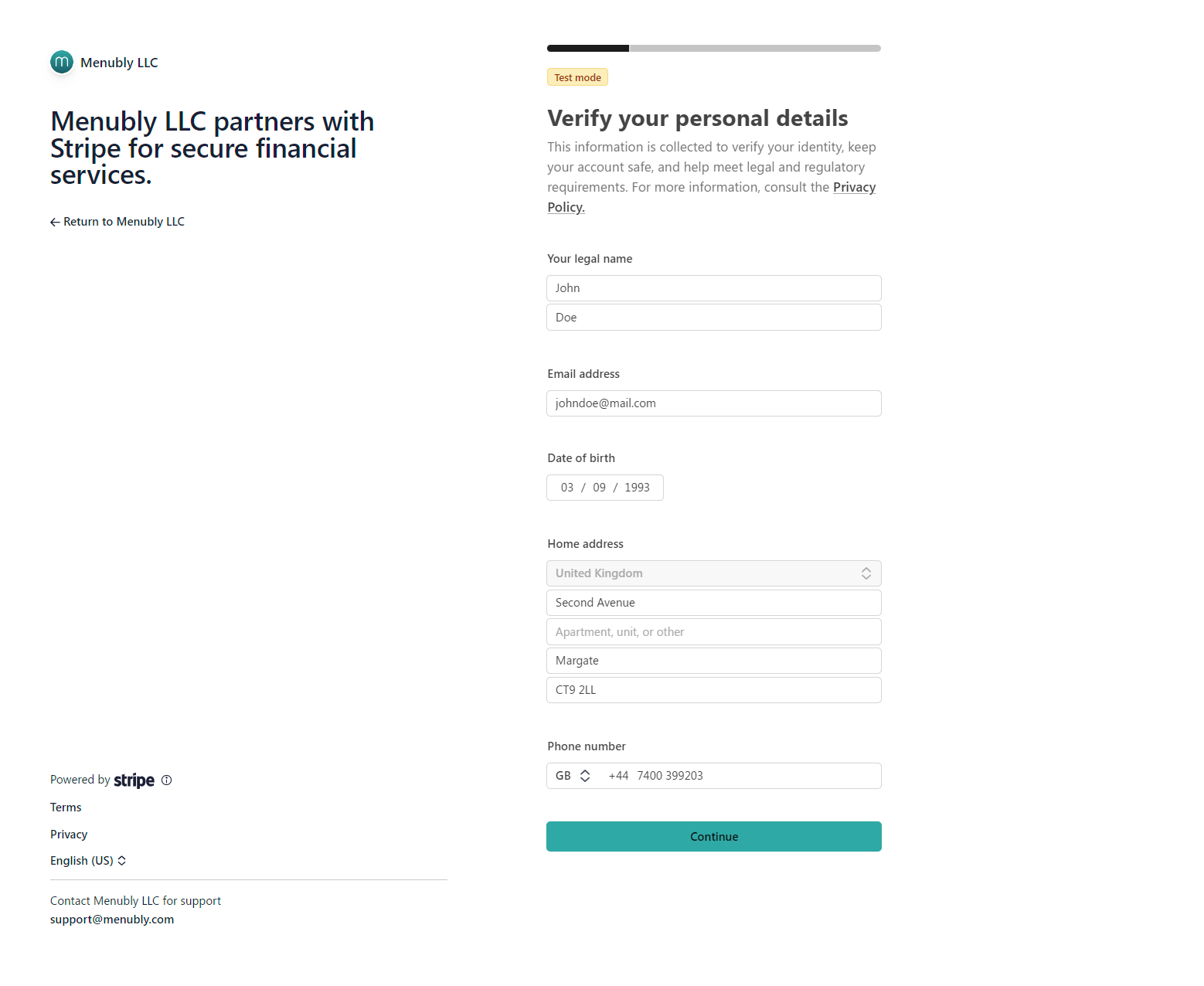The height and width of the screenshot is (986, 1204).
Task: Open the Terms link
Action: [66, 807]
